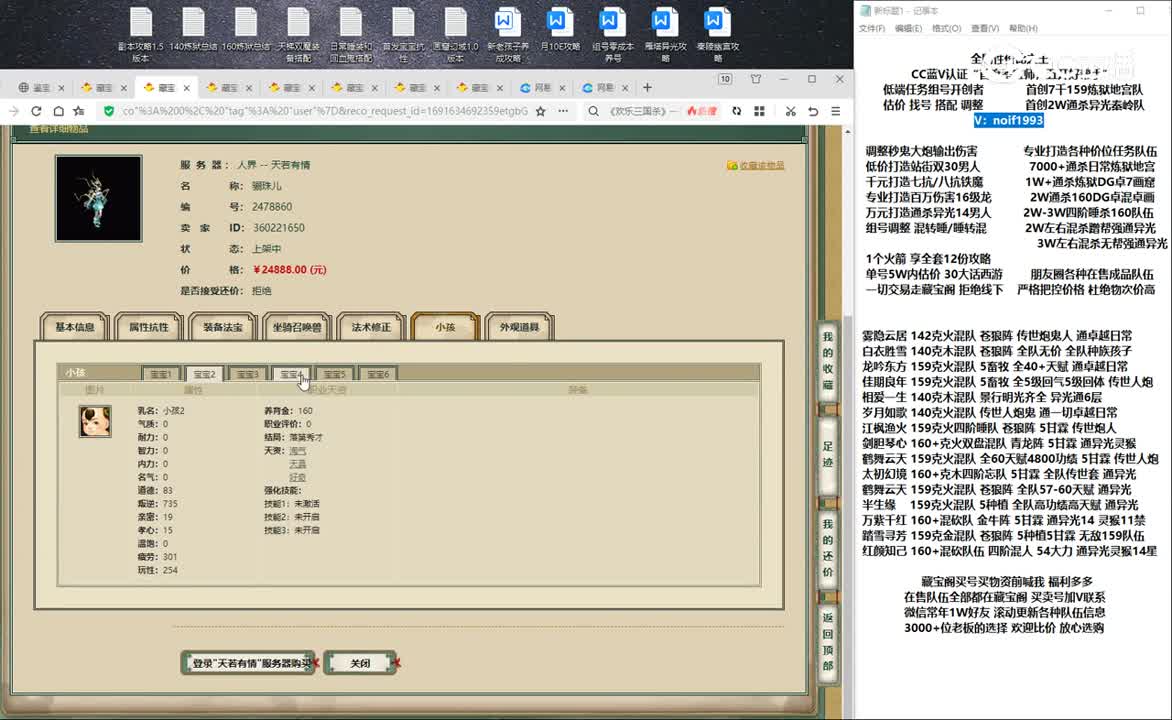1172x720 pixels.
Task: Click the 返回顶部 side button
Action: pyautogui.click(x=827, y=641)
